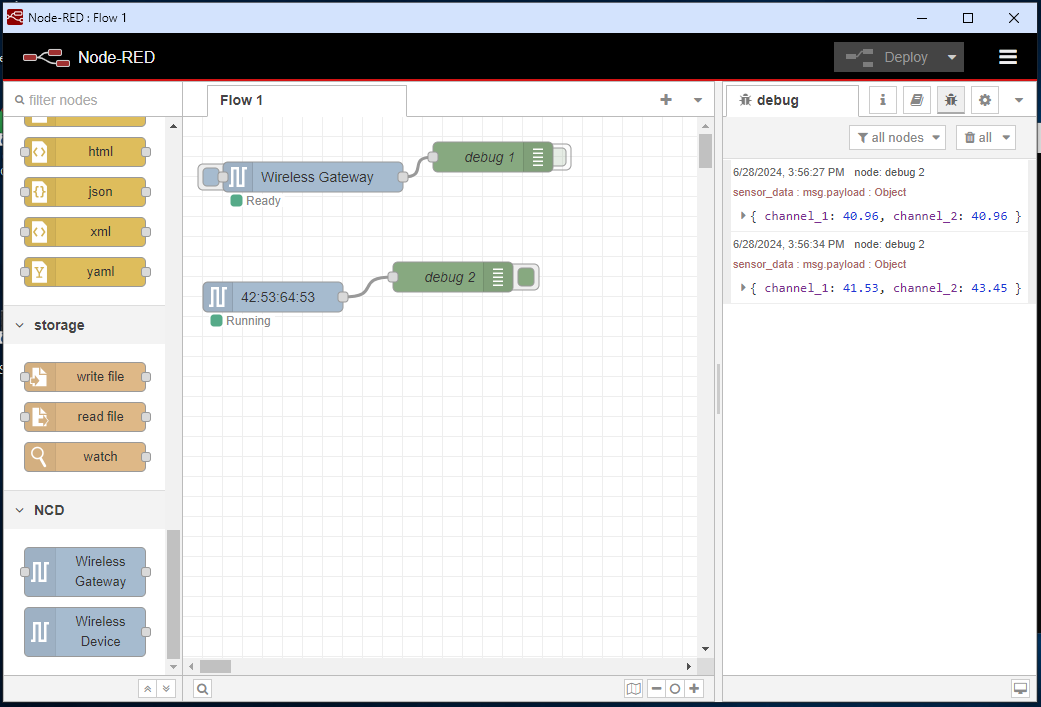Click the debug 2 link at 3:56:27 PM
This screenshot has height=707, width=1041.
click(890, 173)
